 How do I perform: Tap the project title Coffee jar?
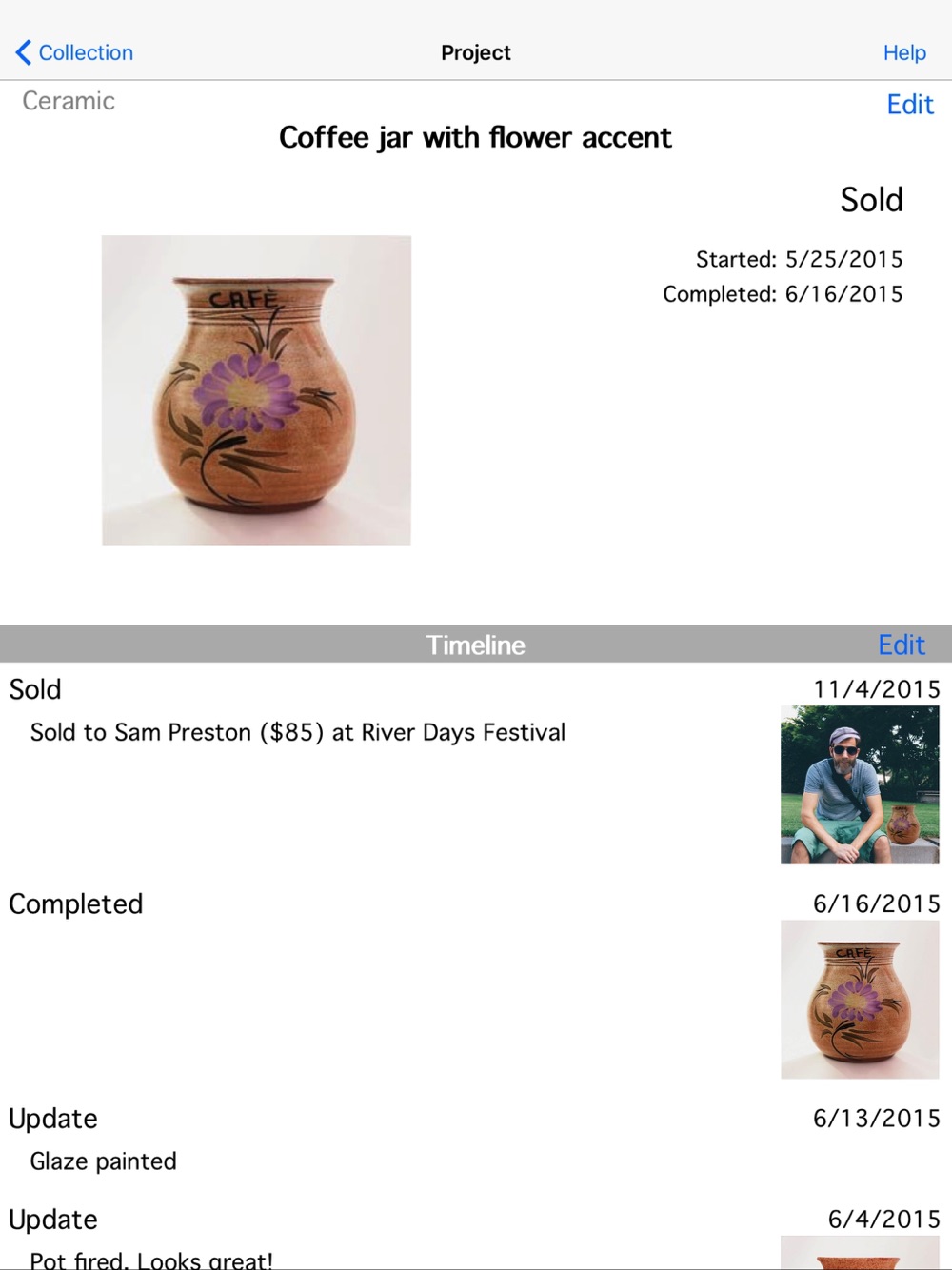tap(475, 137)
